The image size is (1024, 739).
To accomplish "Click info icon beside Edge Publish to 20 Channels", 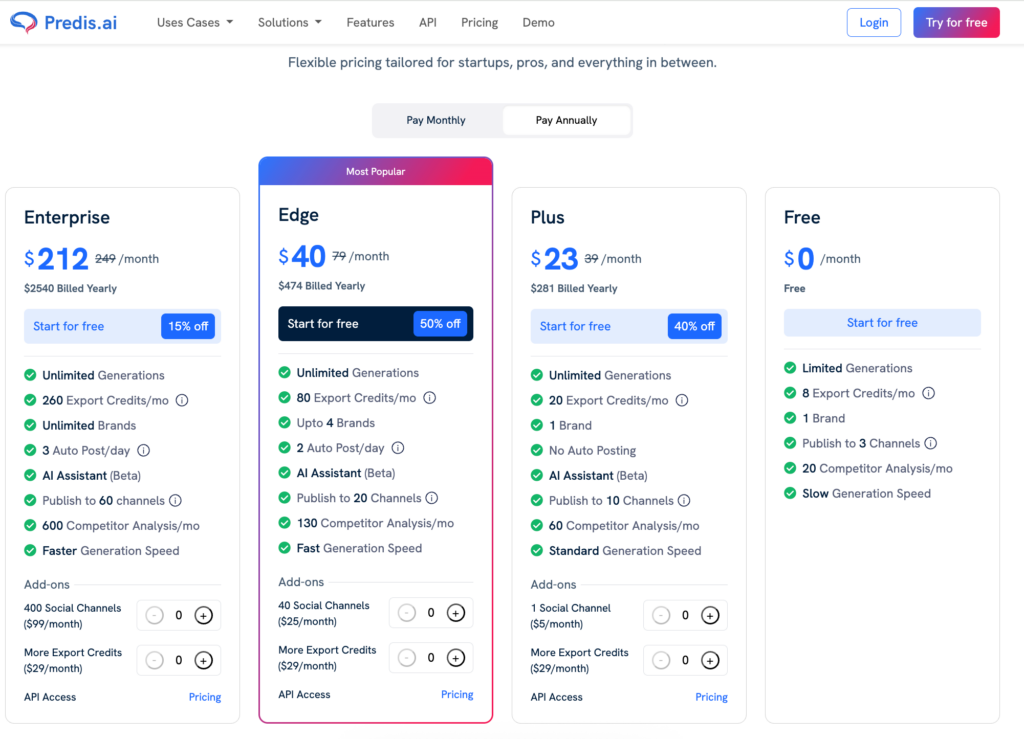I will pos(431,498).
